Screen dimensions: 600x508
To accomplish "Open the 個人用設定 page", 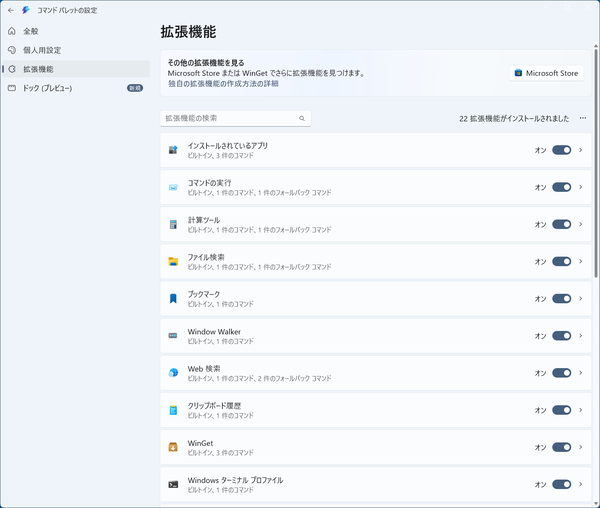I will point(76,50).
